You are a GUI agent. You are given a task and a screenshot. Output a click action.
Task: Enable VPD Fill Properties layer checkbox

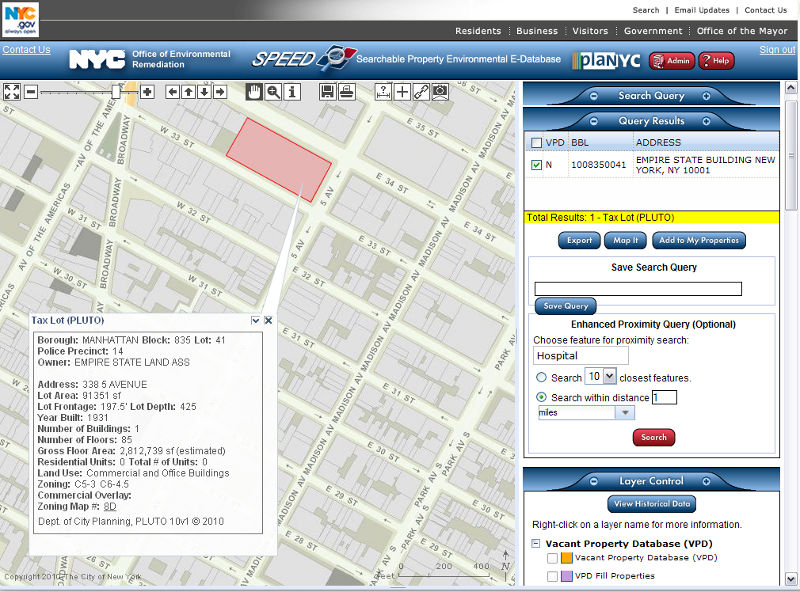tap(552, 576)
